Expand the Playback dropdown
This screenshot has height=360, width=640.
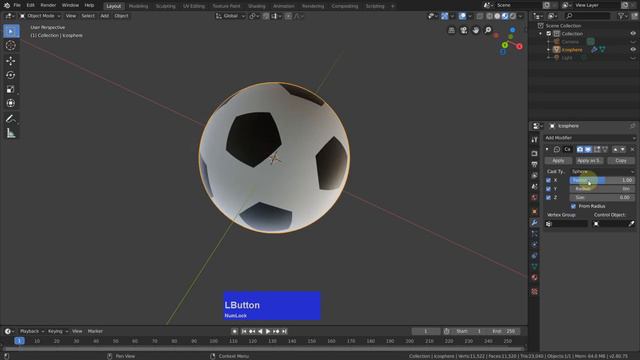click(x=32, y=331)
